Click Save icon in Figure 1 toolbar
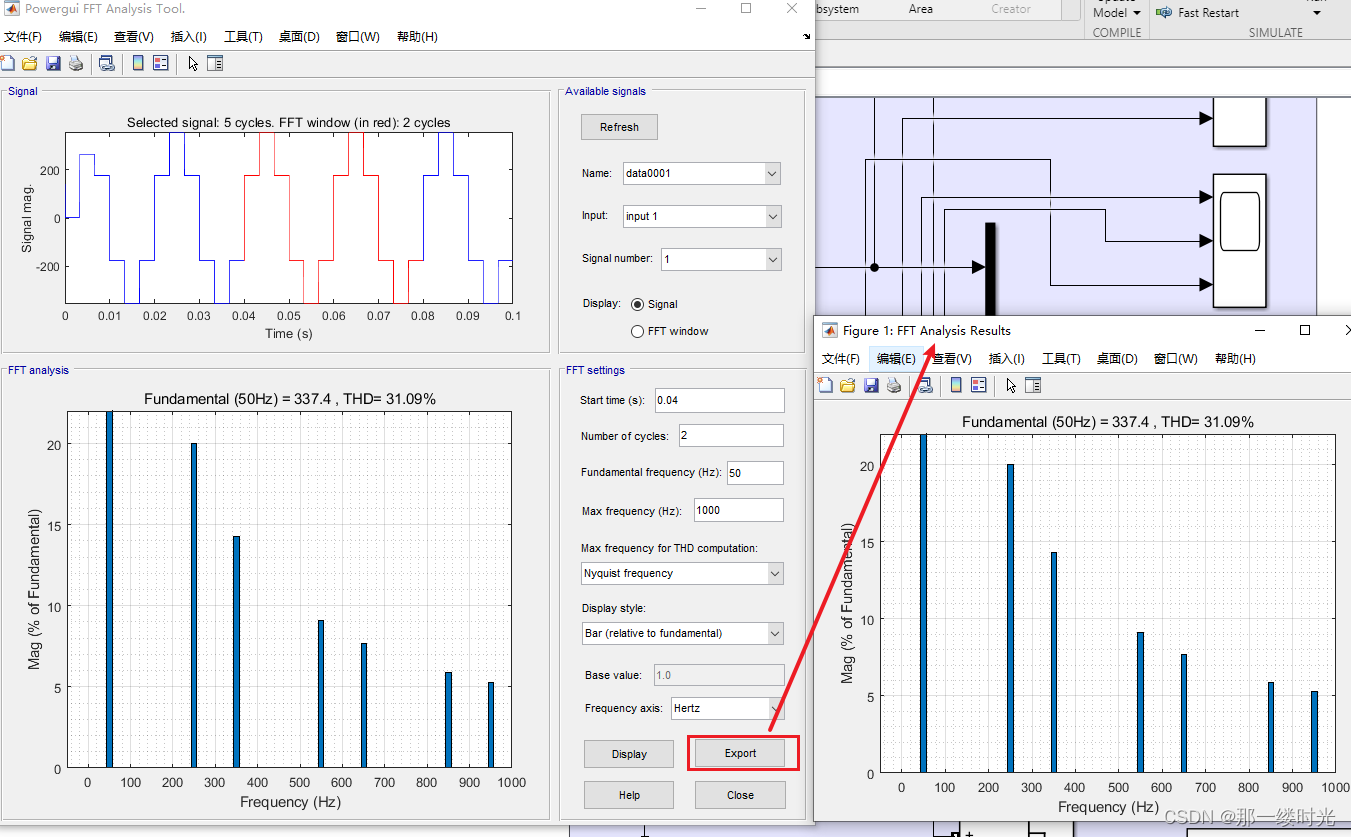 coord(871,385)
